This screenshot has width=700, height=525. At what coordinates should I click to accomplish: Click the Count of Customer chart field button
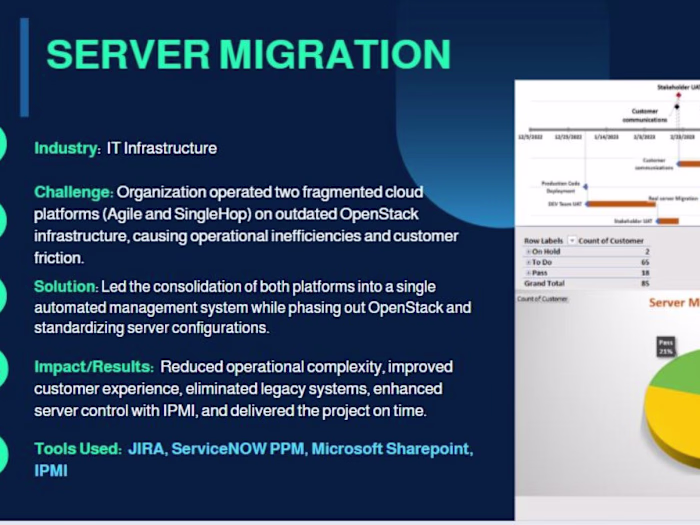542,299
